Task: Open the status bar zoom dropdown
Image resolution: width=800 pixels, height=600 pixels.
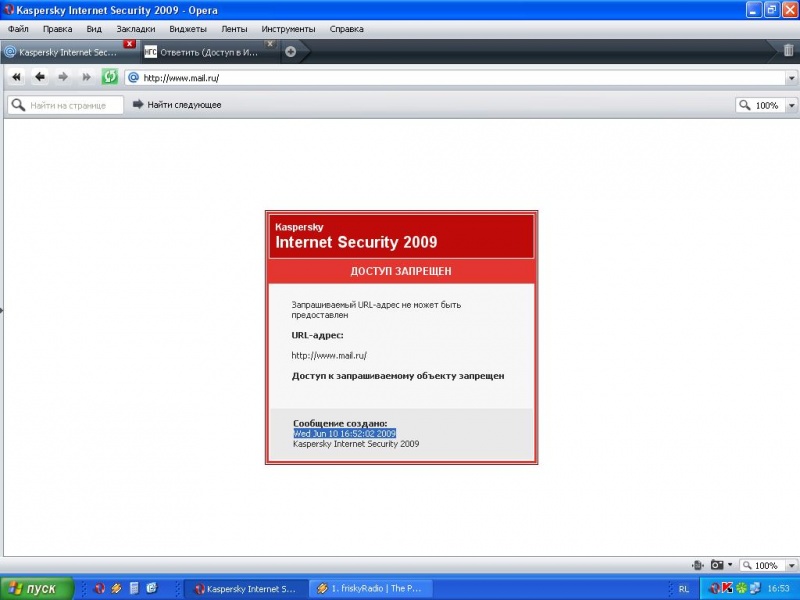Action: [791, 566]
